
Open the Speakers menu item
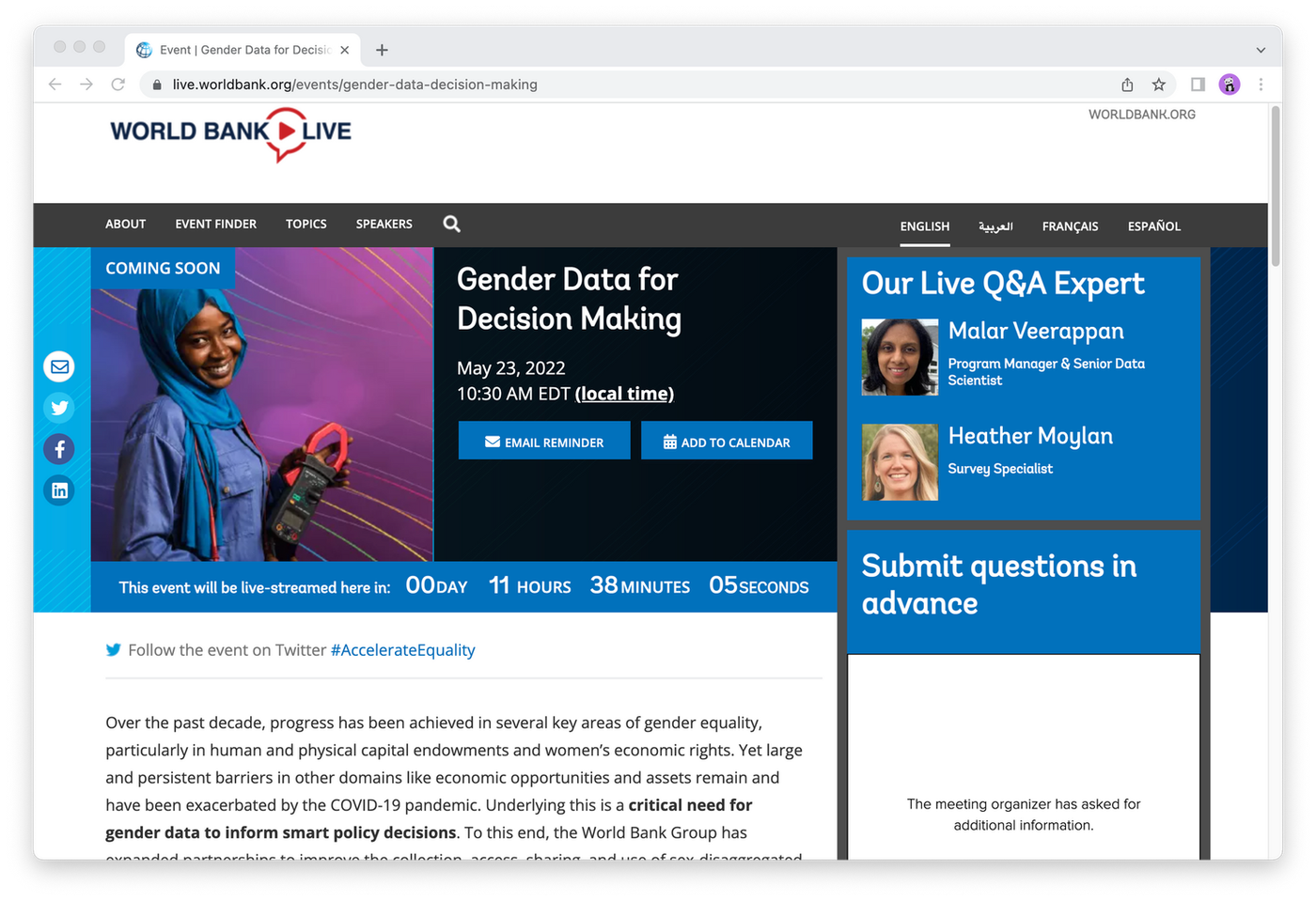point(384,224)
